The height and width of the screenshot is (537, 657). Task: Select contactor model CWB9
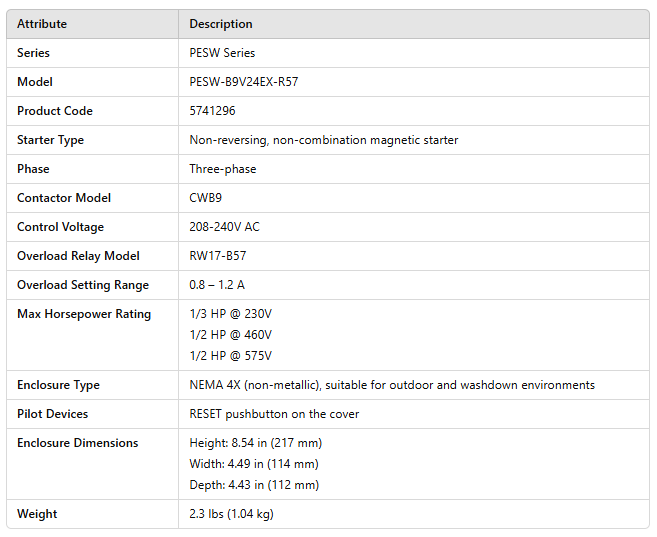pyautogui.click(x=208, y=198)
